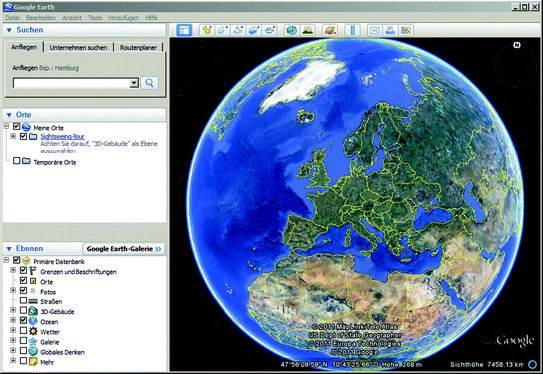This screenshot has height=374, width=543.
Task: Disable the Ozean layer checkbox
Action: 23,320
